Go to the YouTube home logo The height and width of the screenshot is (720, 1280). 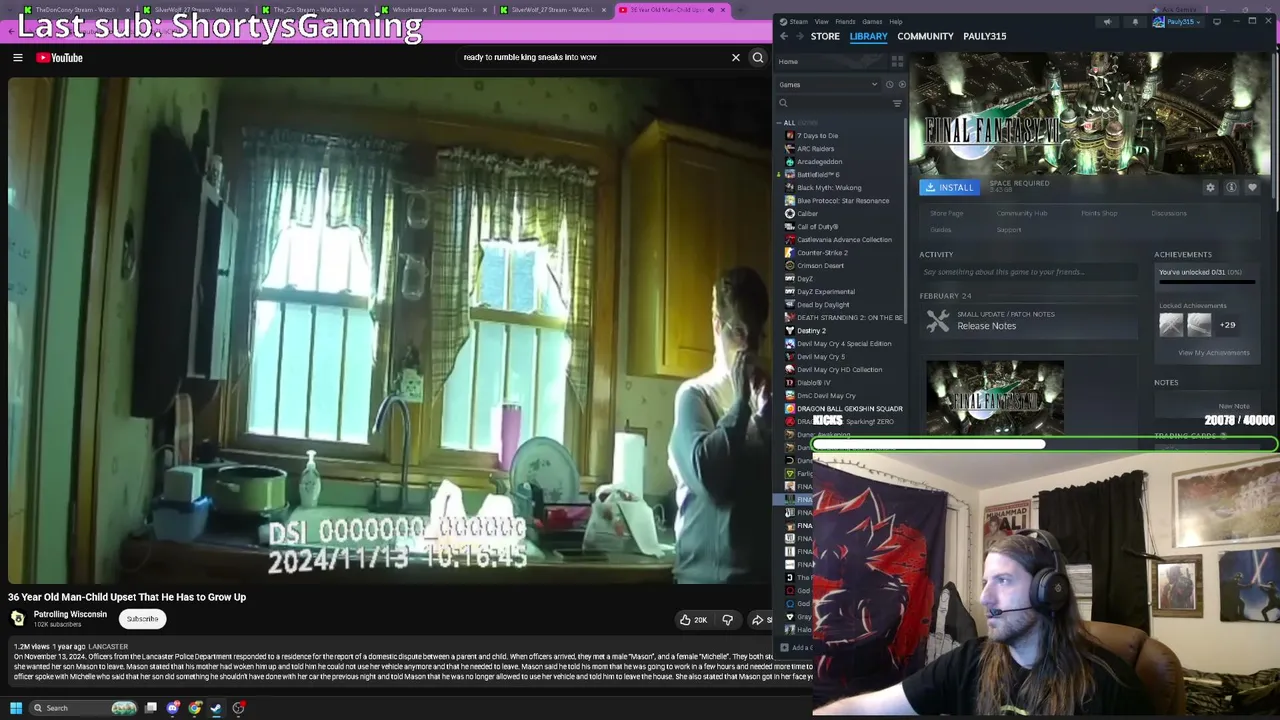click(x=60, y=58)
